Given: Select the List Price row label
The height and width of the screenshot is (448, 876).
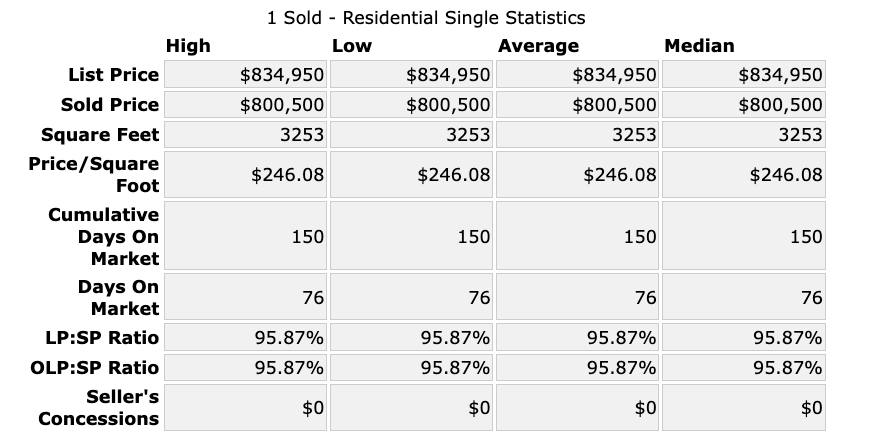Looking at the screenshot, I should point(113,75).
